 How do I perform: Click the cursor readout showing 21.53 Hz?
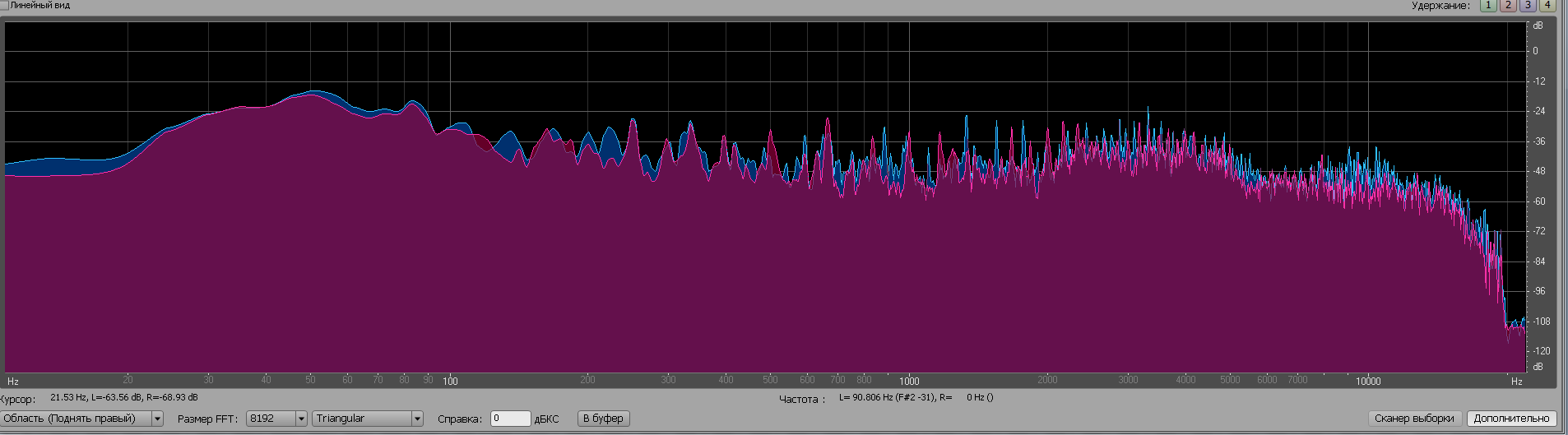click(124, 397)
